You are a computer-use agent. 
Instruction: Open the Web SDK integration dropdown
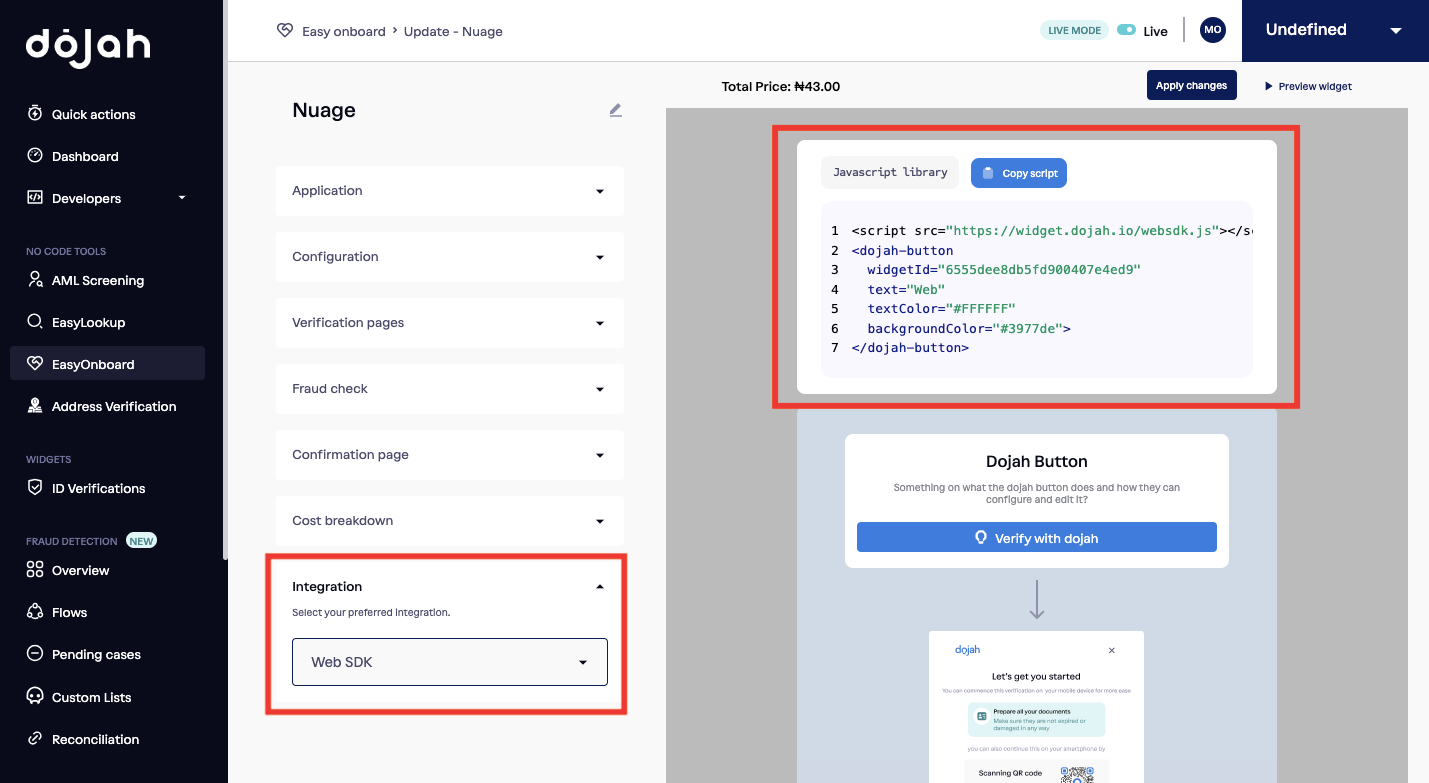click(x=449, y=662)
